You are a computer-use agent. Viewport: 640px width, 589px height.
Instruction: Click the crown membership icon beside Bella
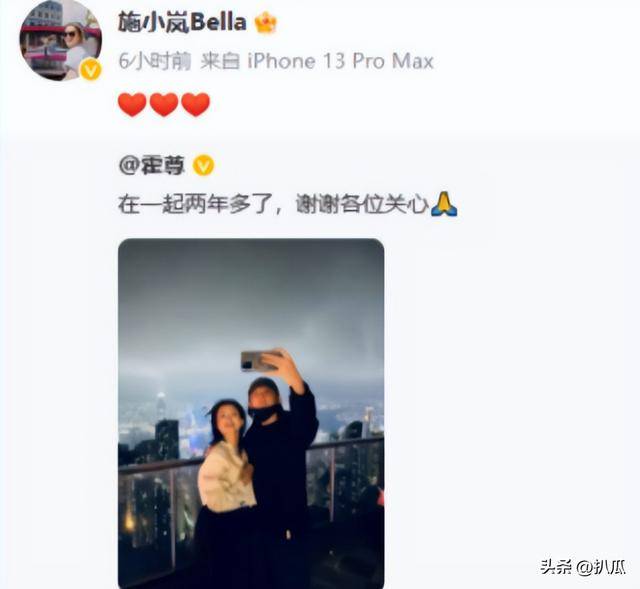click(265, 23)
